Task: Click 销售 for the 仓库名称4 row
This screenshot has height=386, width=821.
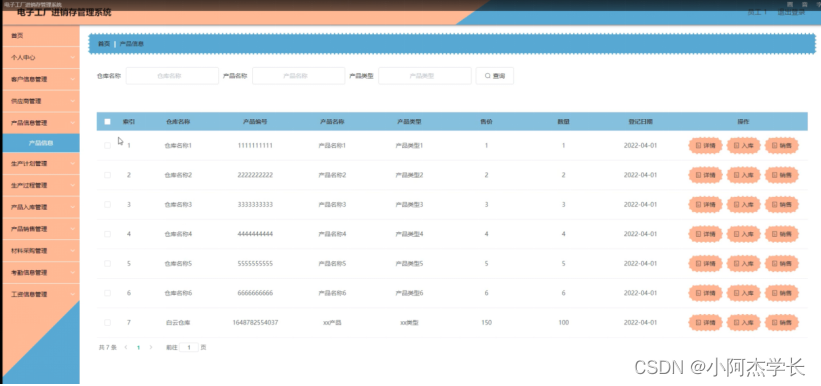Action: (x=782, y=234)
